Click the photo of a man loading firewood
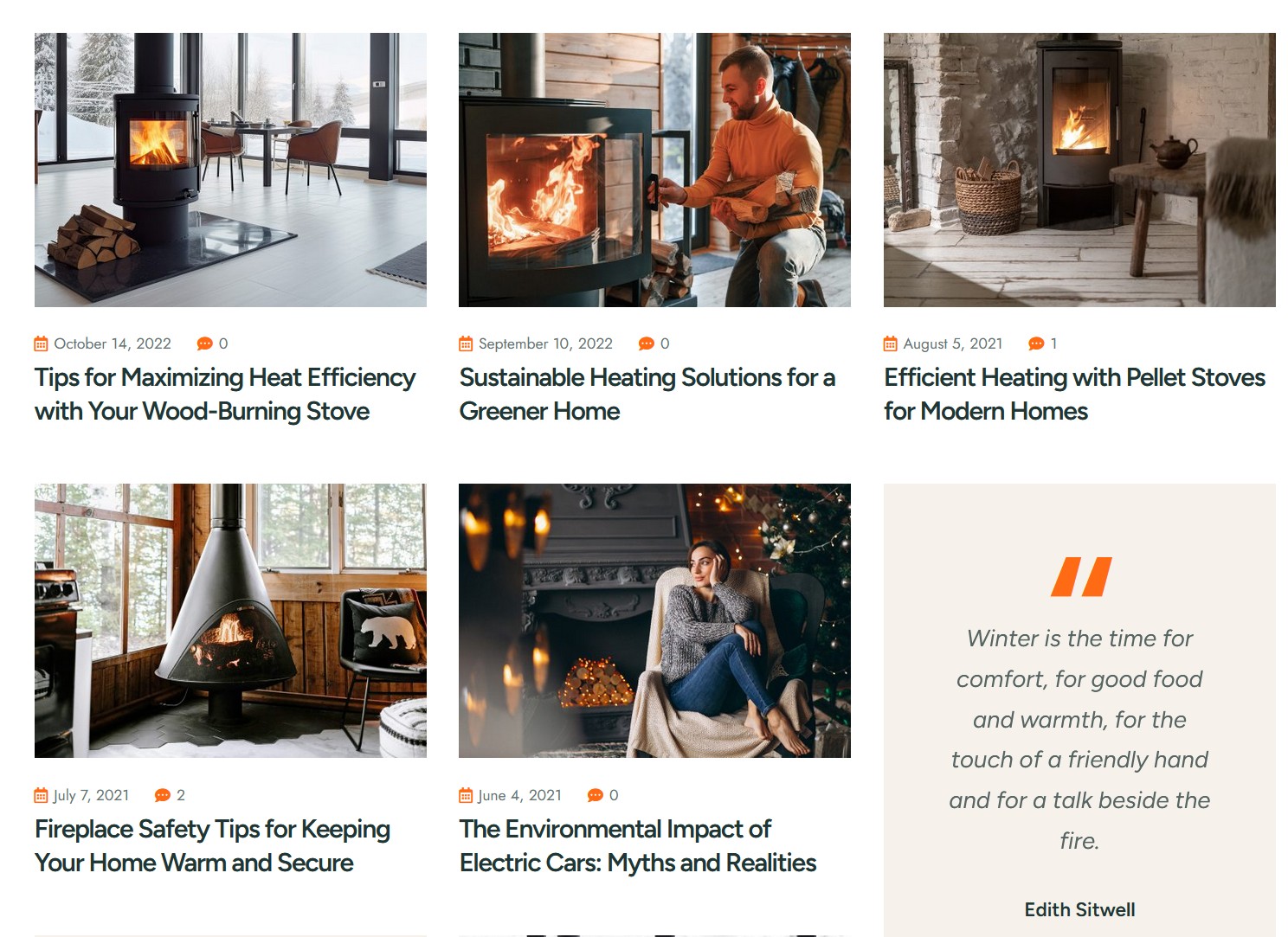 [x=654, y=170]
